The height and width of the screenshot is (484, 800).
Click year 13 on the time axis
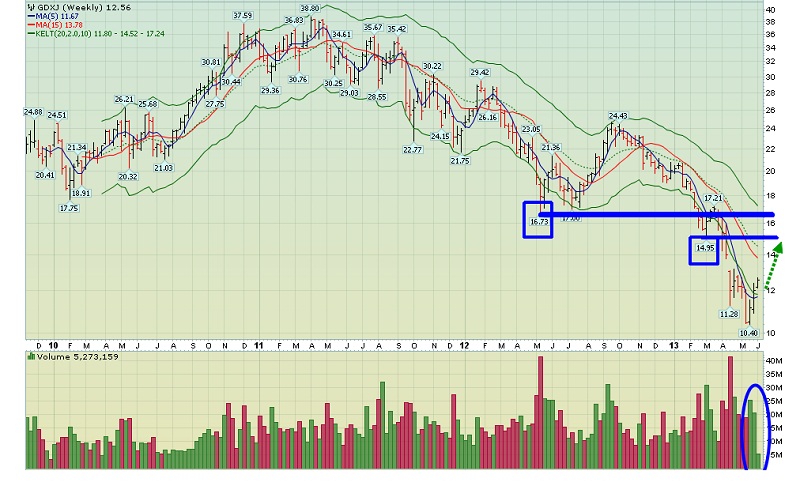point(673,346)
